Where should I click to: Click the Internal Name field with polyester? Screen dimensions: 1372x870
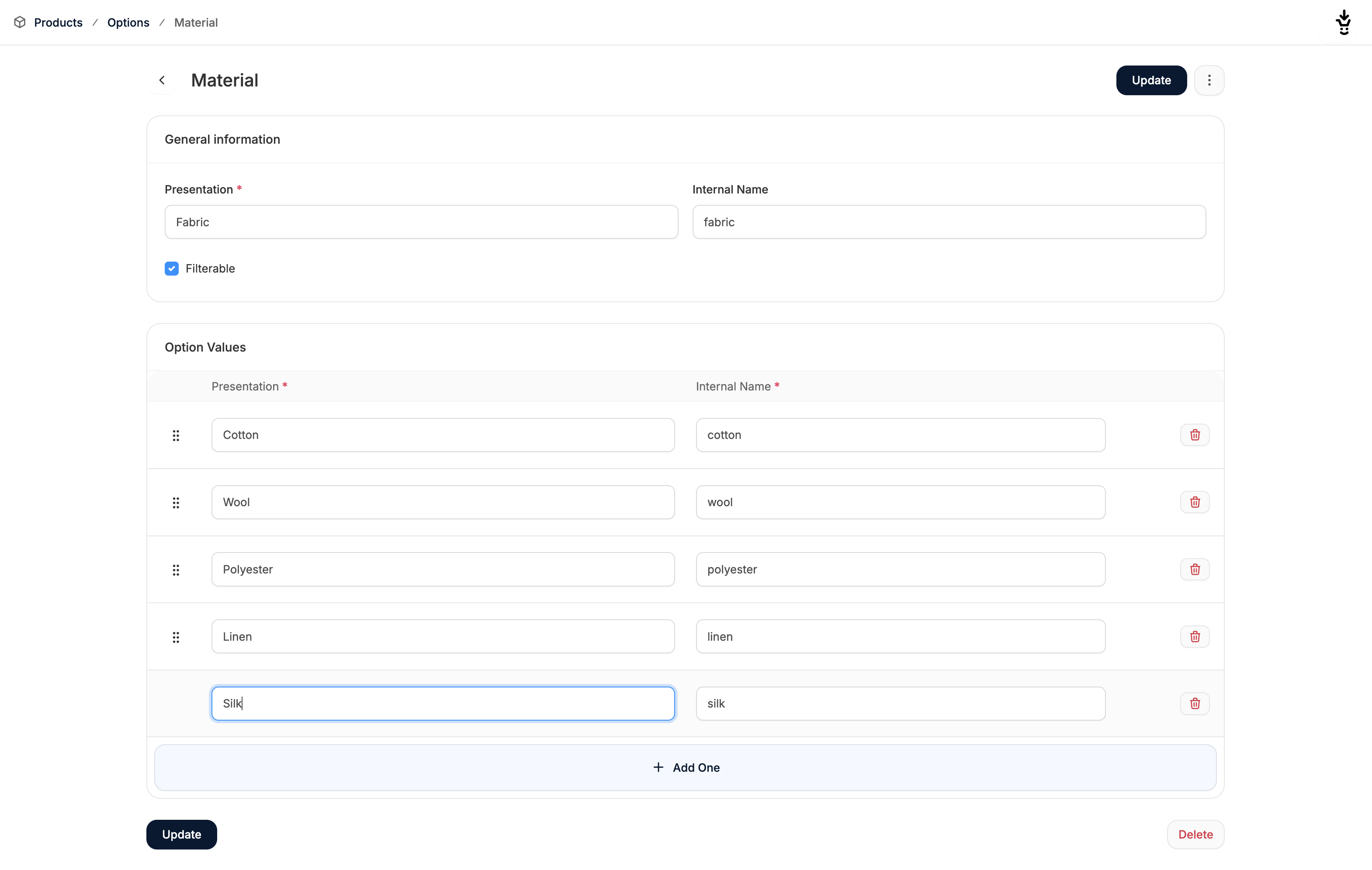coord(900,570)
